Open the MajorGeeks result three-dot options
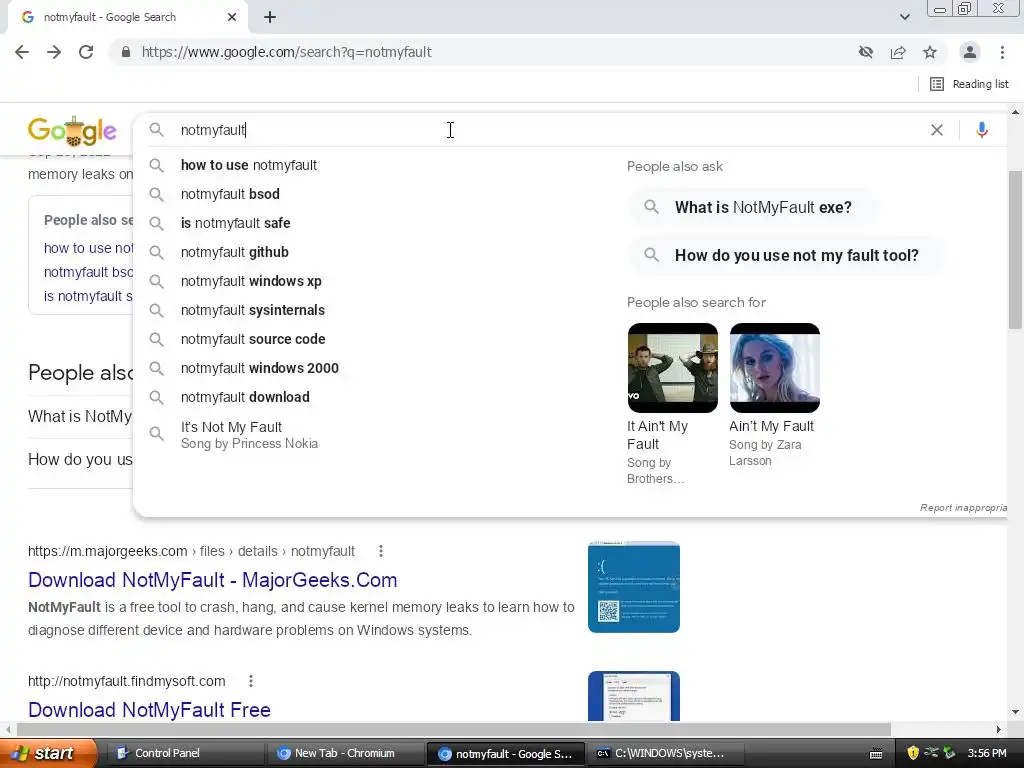Viewport: 1024px width, 768px height. (381, 551)
